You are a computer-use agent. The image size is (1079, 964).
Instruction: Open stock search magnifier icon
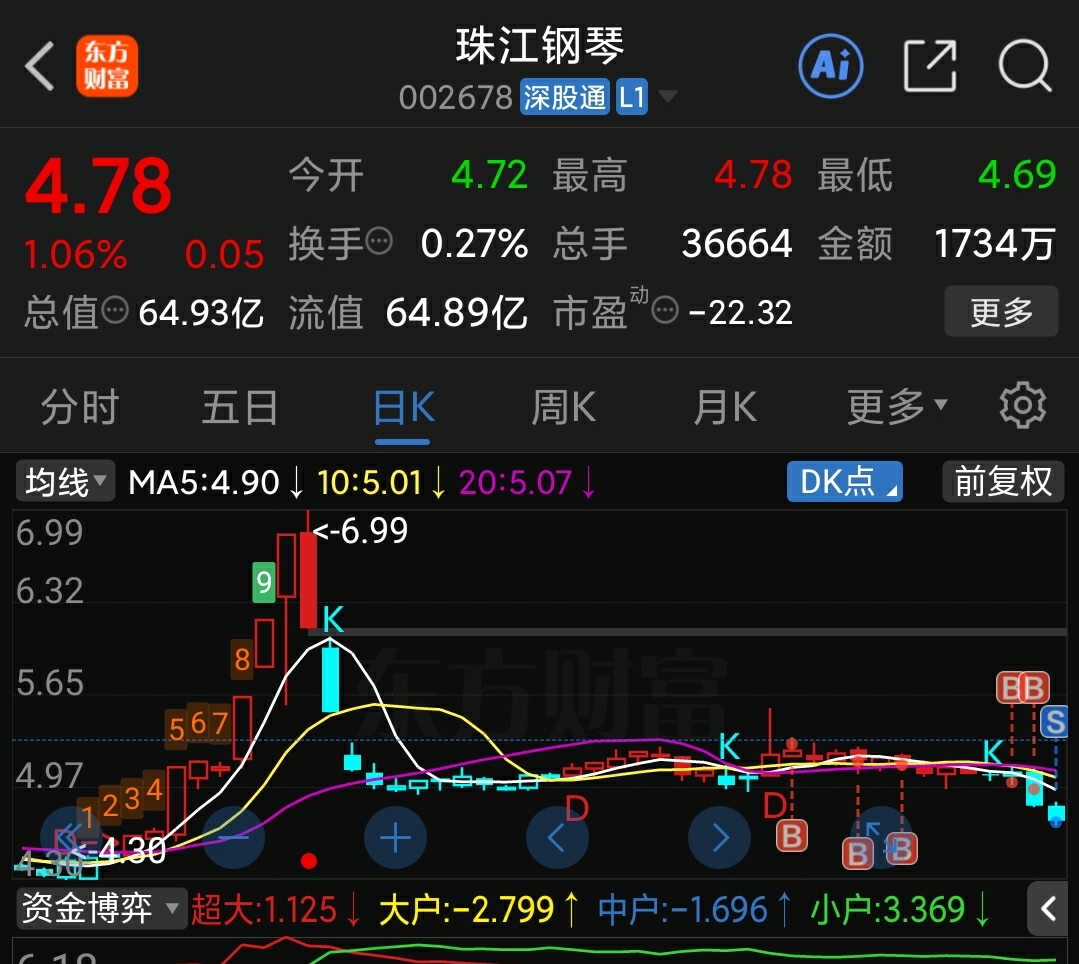[1025, 66]
